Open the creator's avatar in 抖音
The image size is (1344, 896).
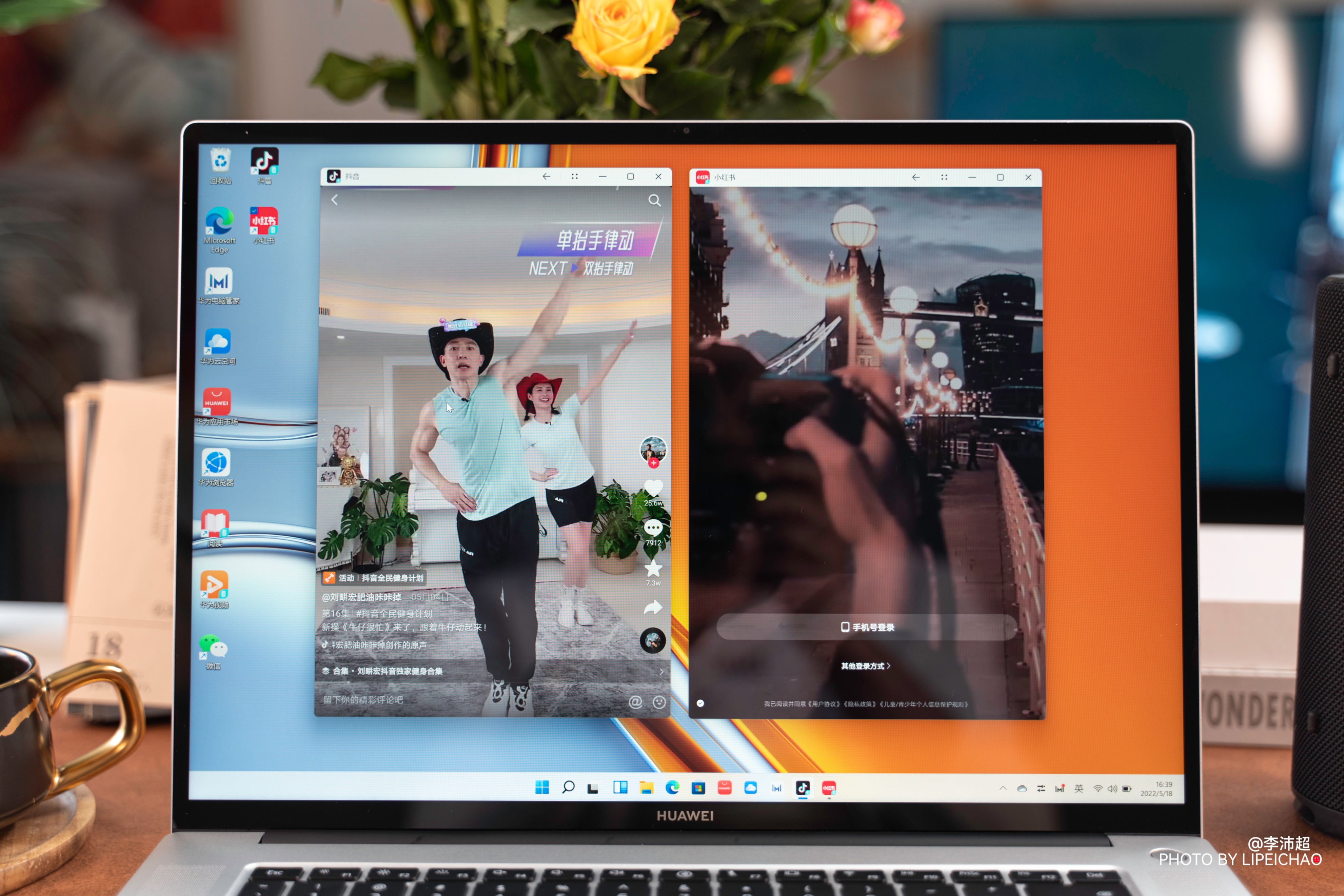(x=653, y=449)
